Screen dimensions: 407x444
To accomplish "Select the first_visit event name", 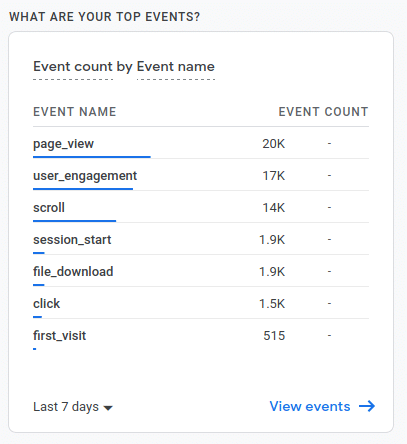I will [59, 336].
